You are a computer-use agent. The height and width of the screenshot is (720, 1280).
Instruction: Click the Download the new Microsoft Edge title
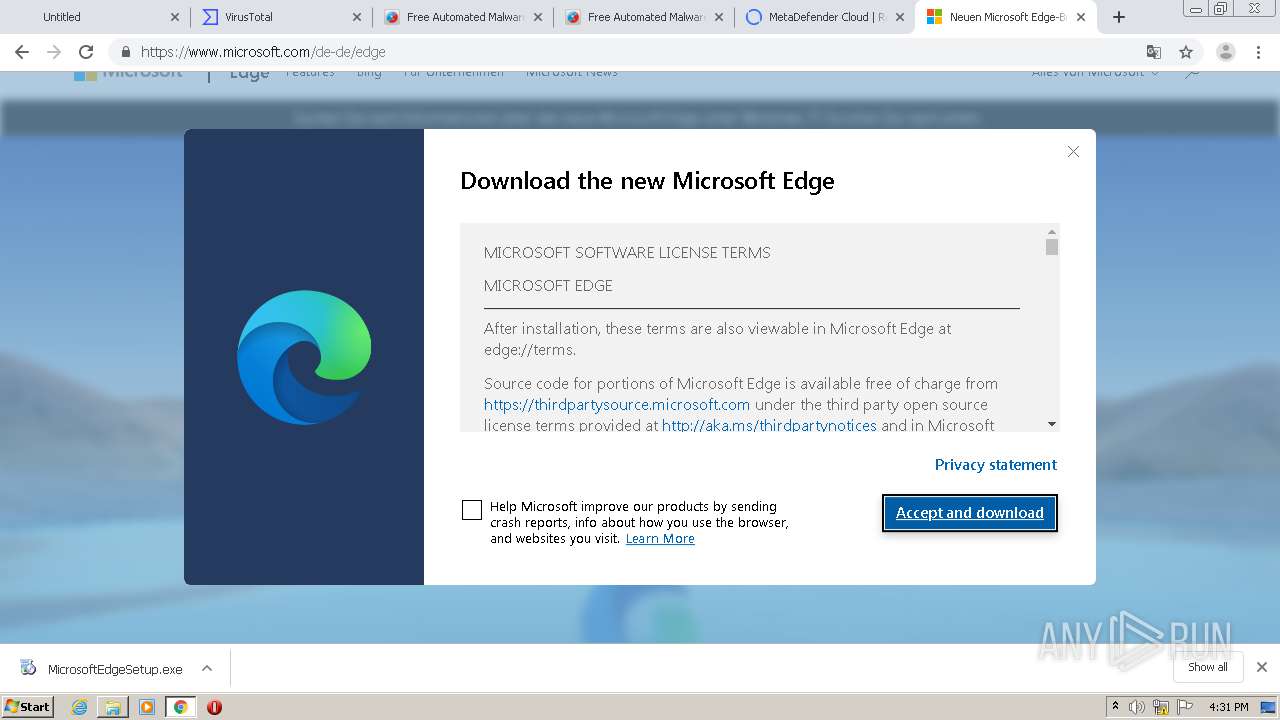tap(647, 181)
